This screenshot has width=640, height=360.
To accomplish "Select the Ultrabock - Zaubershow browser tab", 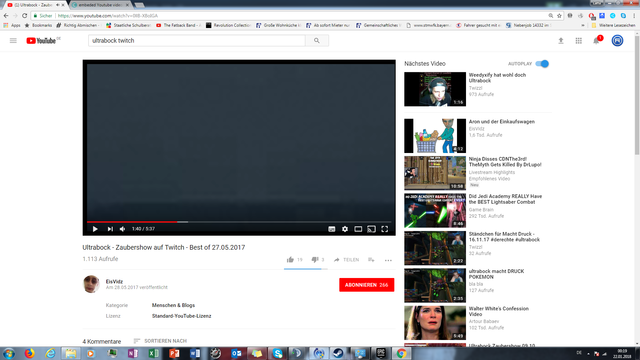I will pos(35,5).
